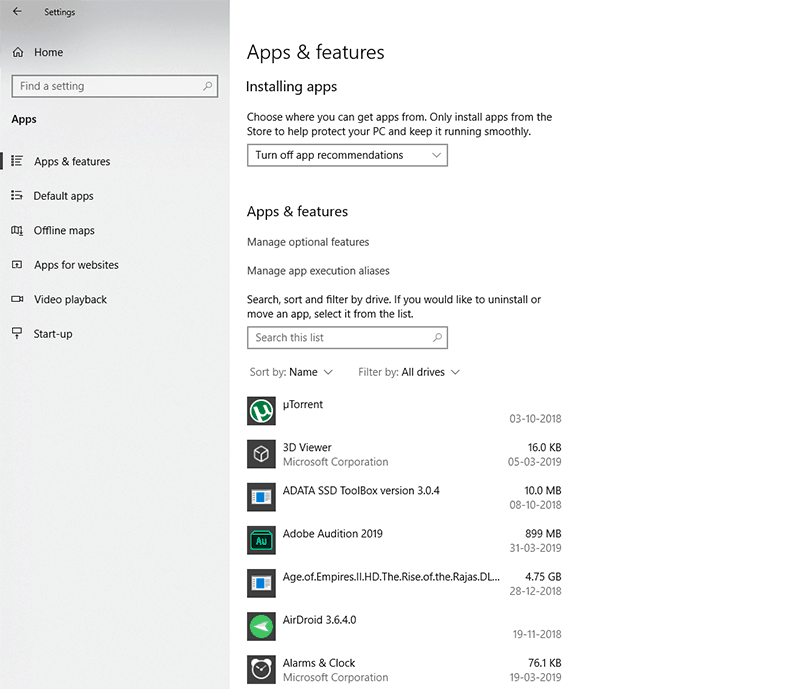The width and height of the screenshot is (800, 689).
Task: Click the Offline maps map icon
Action: pyautogui.click(x=17, y=230)
